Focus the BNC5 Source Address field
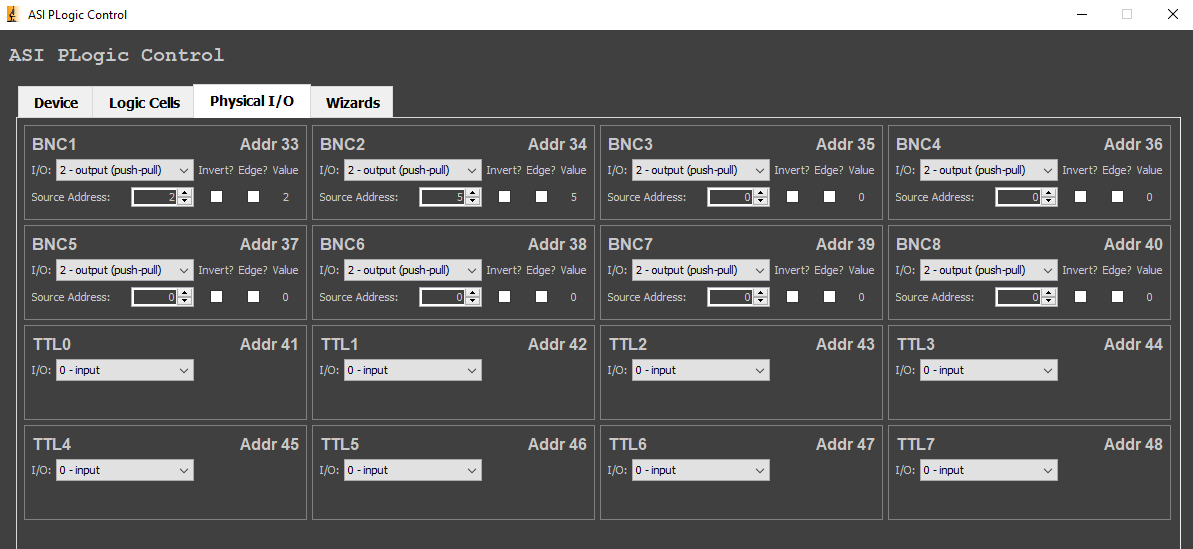Image resolution: width=1193 pixels, height=549 pixels. point(154,297)
